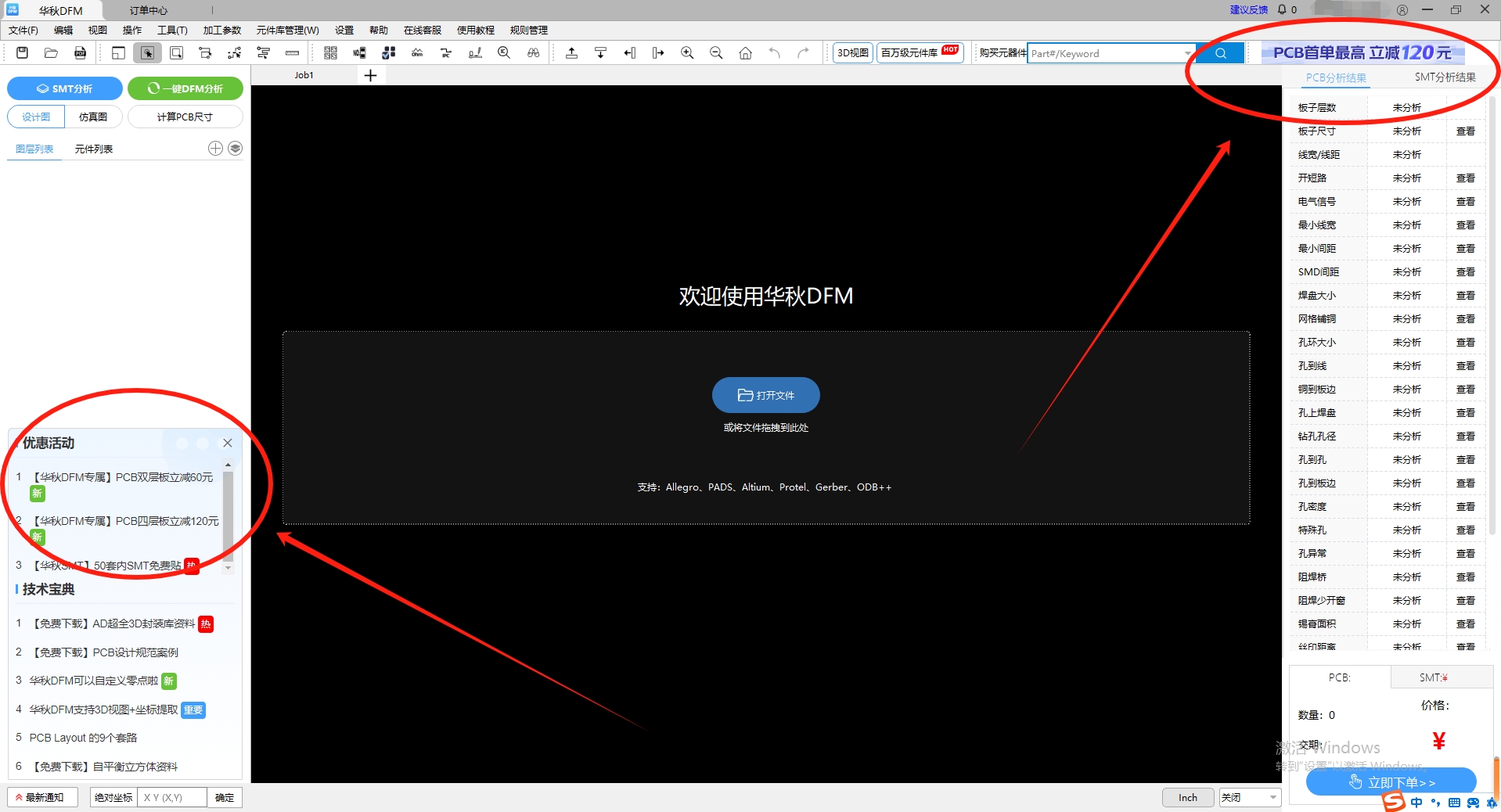
Task: Switch to the 元件列表 tab
Action: tap(94, 149)
